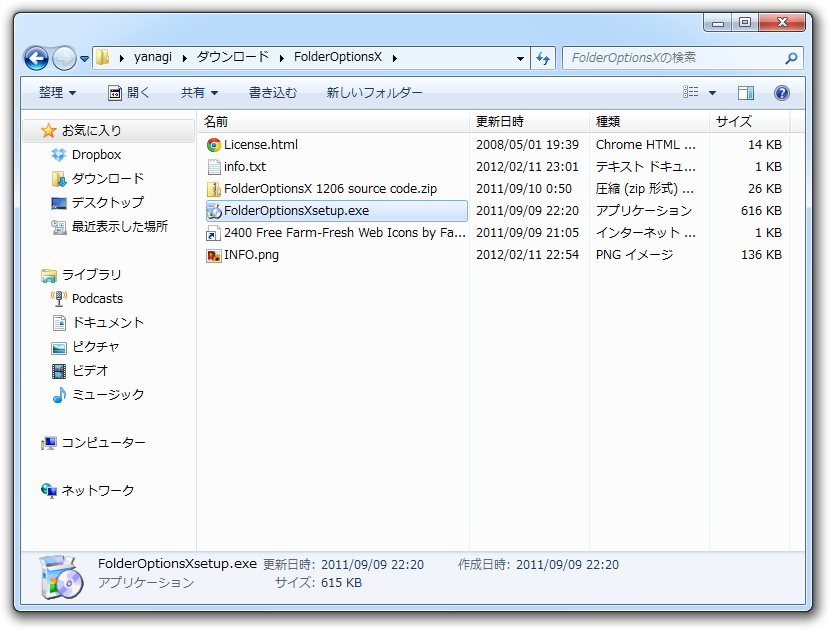The height and width of the screenshot is (631, 830).
Task: Open help with the blue question mark icon
Action: tap(781, 93)
